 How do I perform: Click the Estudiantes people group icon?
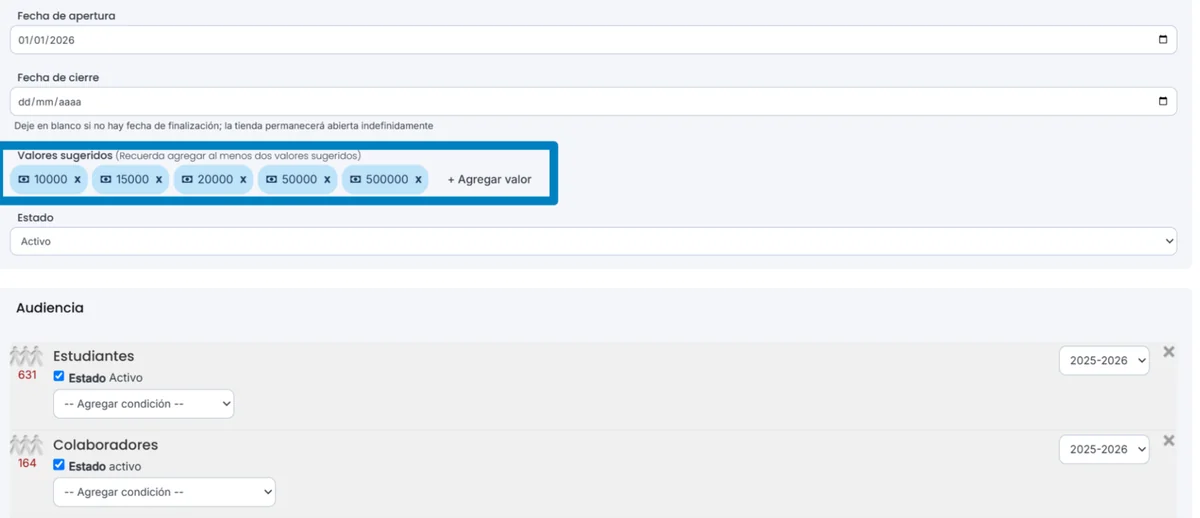click(x=26, y=356)
